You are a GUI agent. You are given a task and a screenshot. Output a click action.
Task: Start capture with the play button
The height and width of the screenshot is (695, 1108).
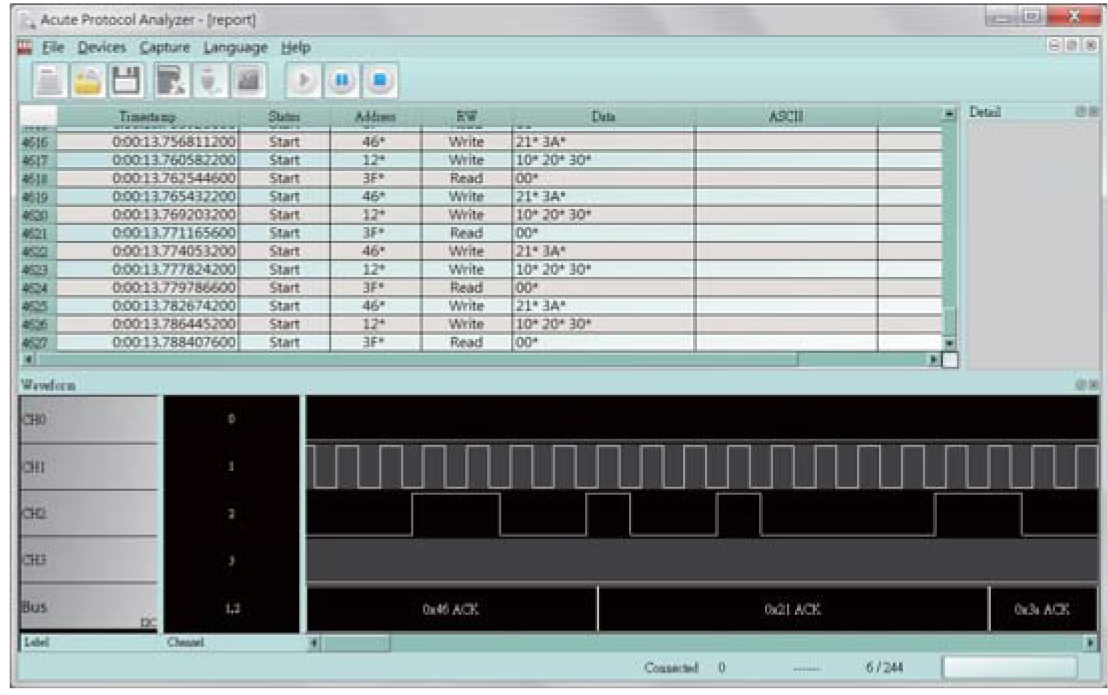pos(303,81)
